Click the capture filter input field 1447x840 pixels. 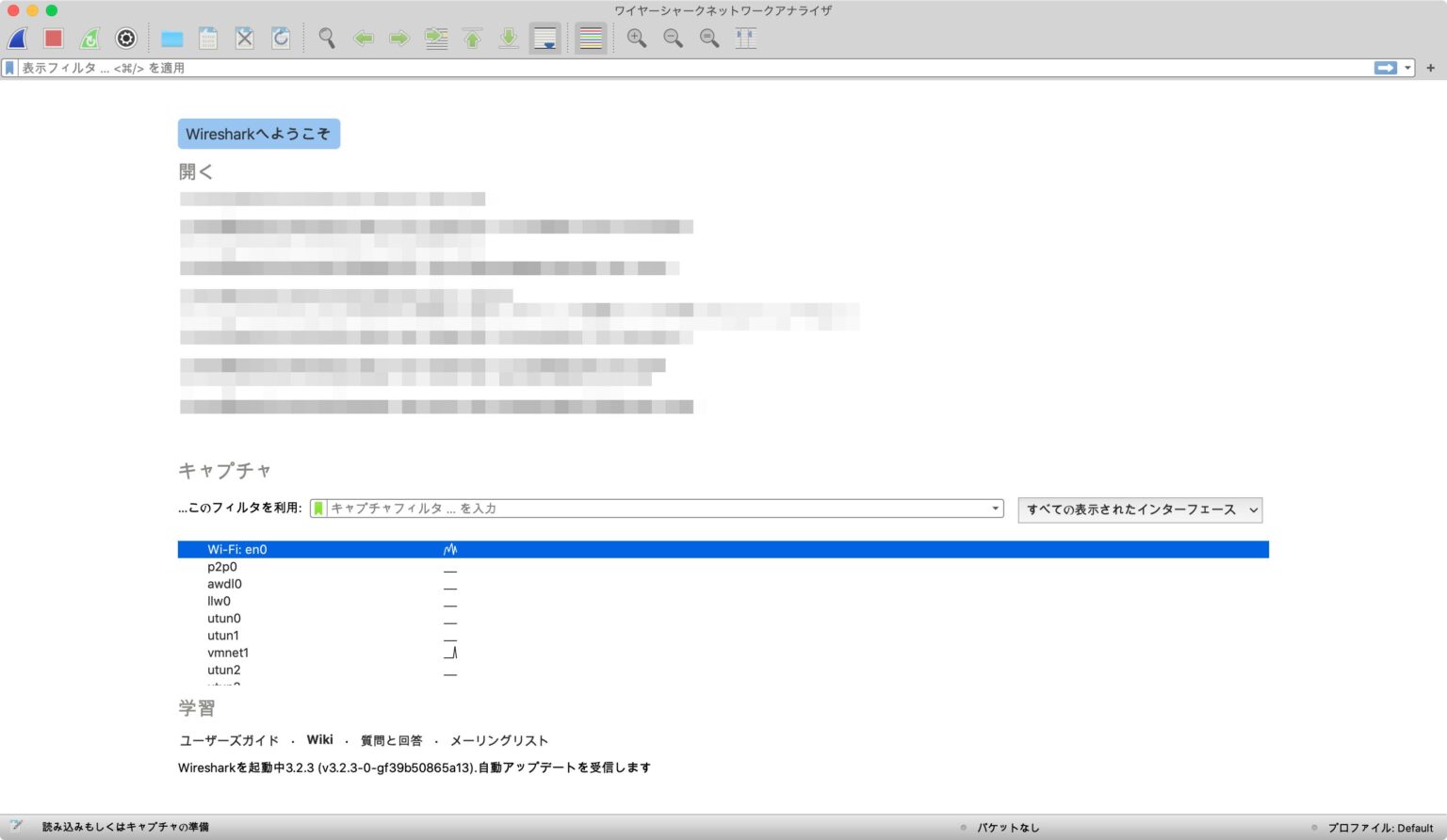click(657, 509)
